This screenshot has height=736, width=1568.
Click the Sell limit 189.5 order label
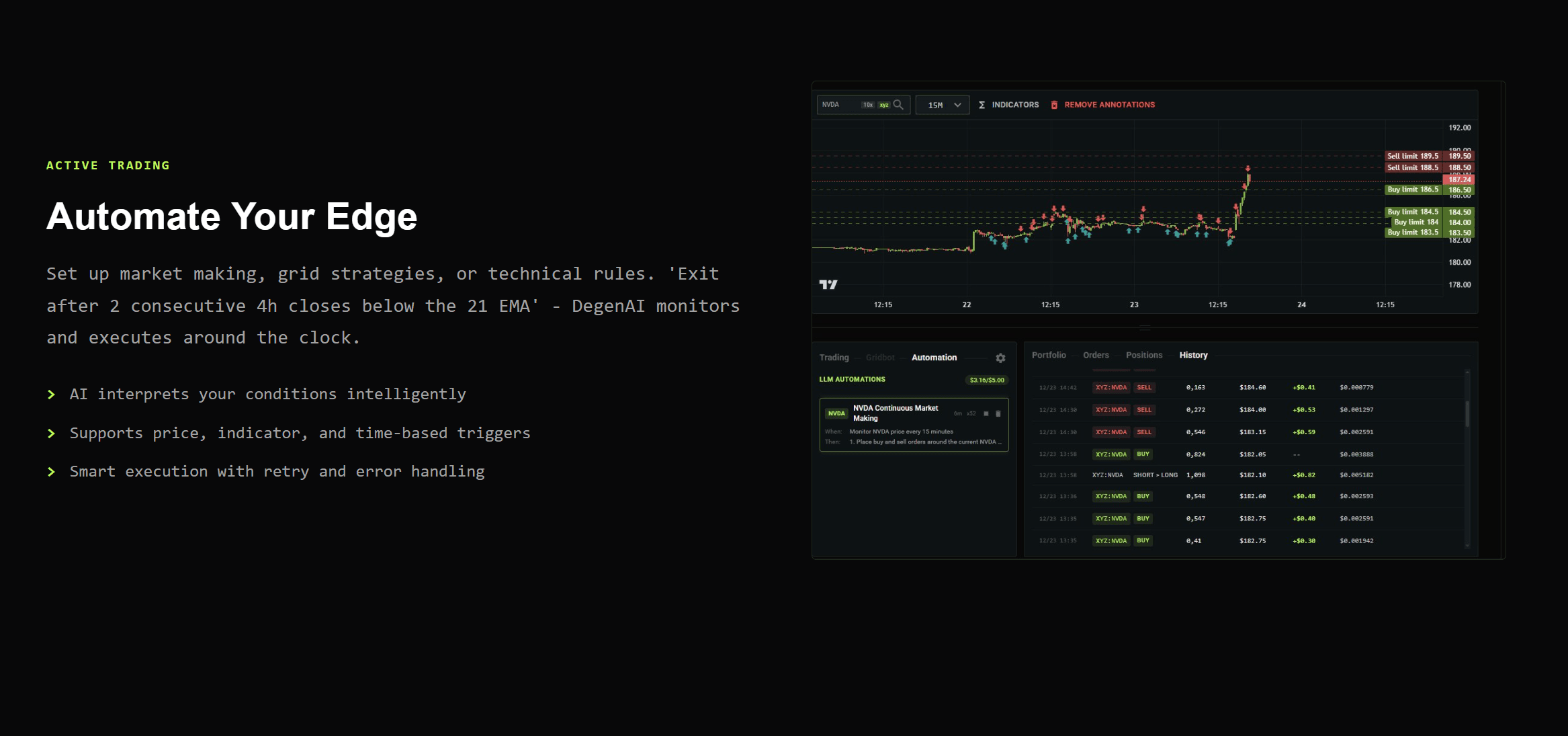(x=1413, y=156)
